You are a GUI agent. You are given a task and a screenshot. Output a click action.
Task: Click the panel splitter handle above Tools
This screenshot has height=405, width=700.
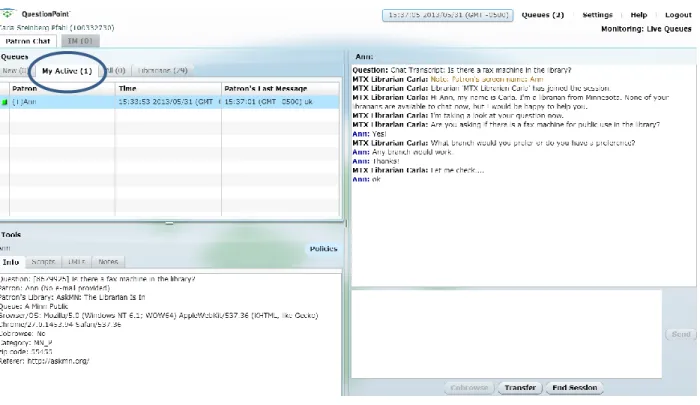(169, 223)
